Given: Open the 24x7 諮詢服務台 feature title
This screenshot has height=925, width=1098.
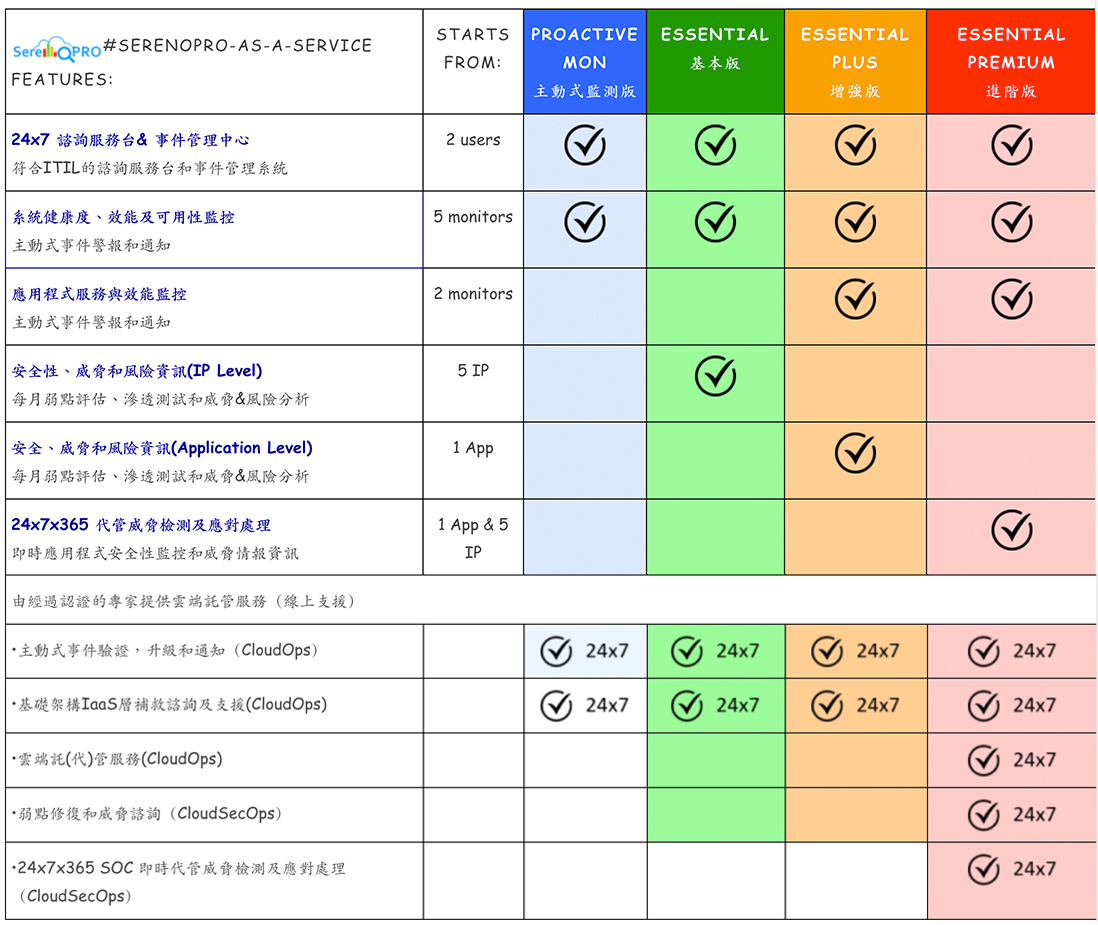Looking at the screenshot, I should [130, 140].
